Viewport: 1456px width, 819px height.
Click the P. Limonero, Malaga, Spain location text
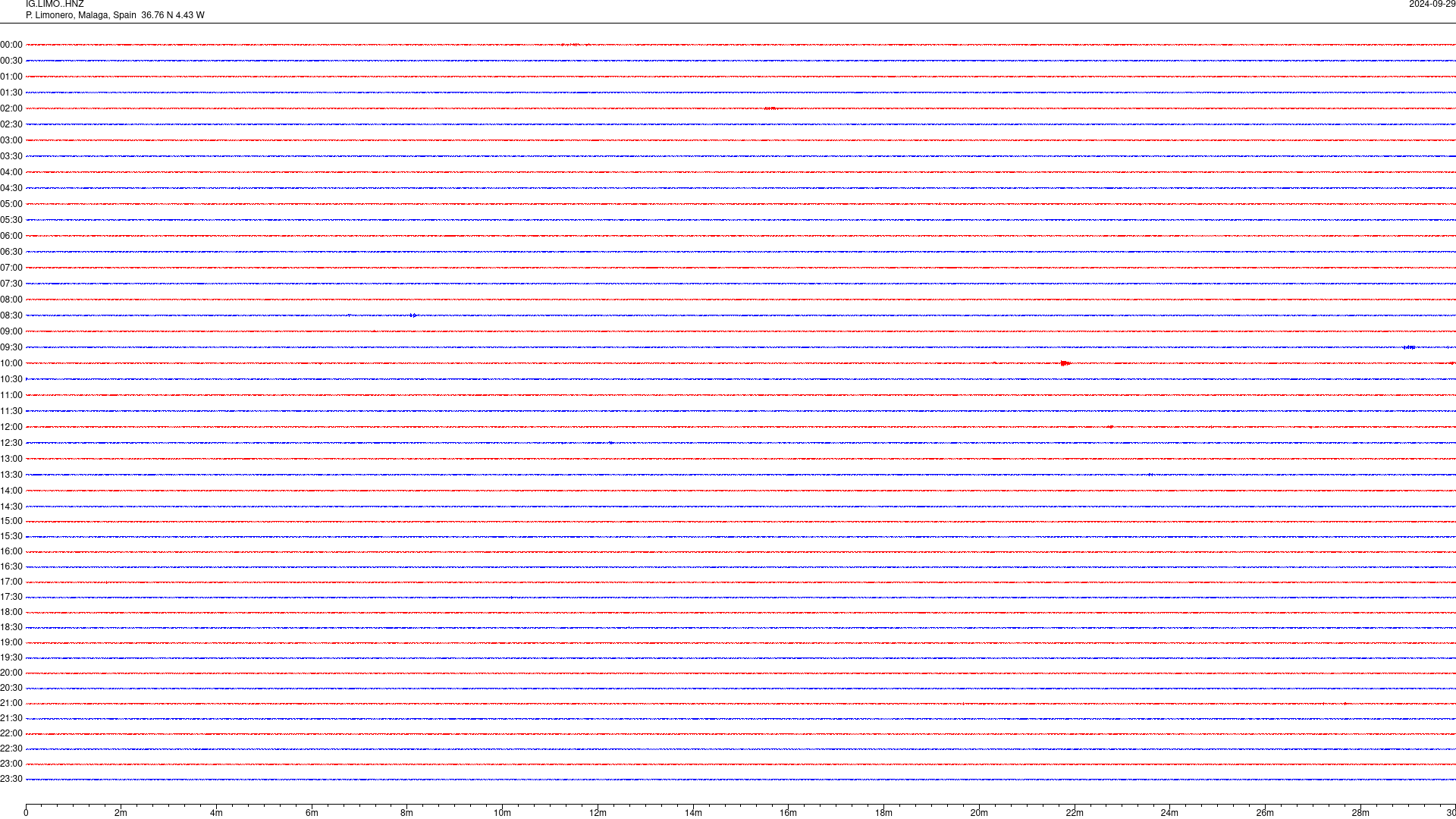tap(81, 15)
